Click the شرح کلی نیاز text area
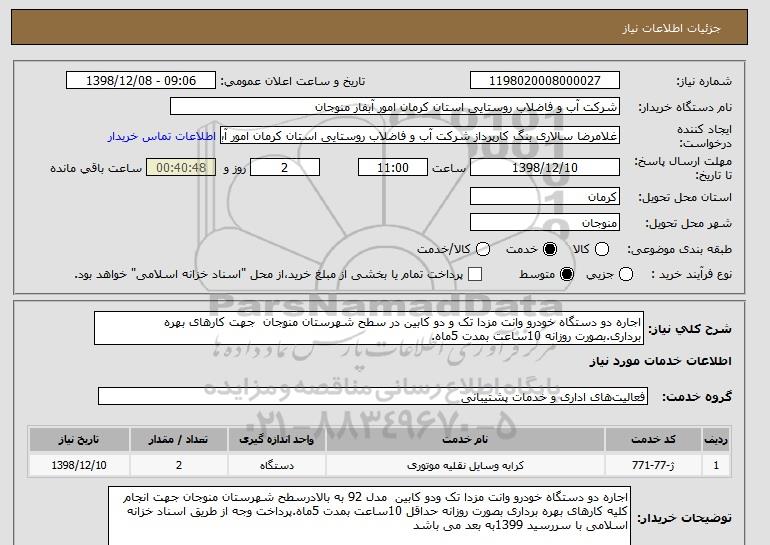 [369, 328]
